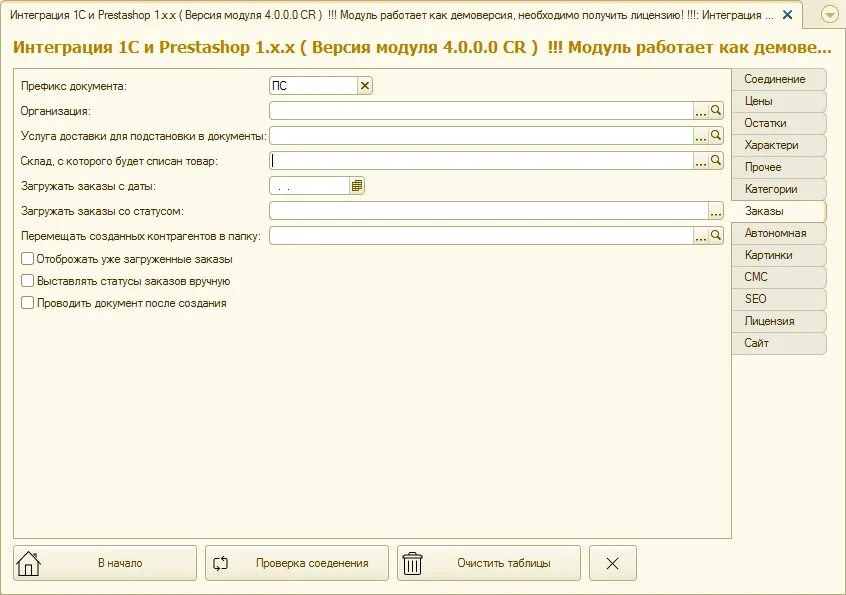Click the Услуга доставки для подстановки label
Viewport: 846px width, 595px height.
pos(144,136)
